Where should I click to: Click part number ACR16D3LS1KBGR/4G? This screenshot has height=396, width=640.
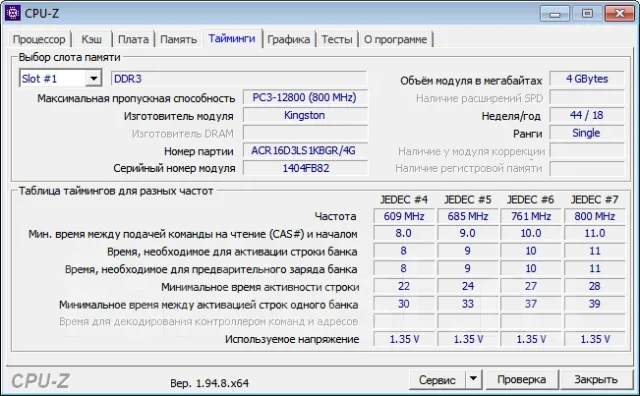point(304,151)
